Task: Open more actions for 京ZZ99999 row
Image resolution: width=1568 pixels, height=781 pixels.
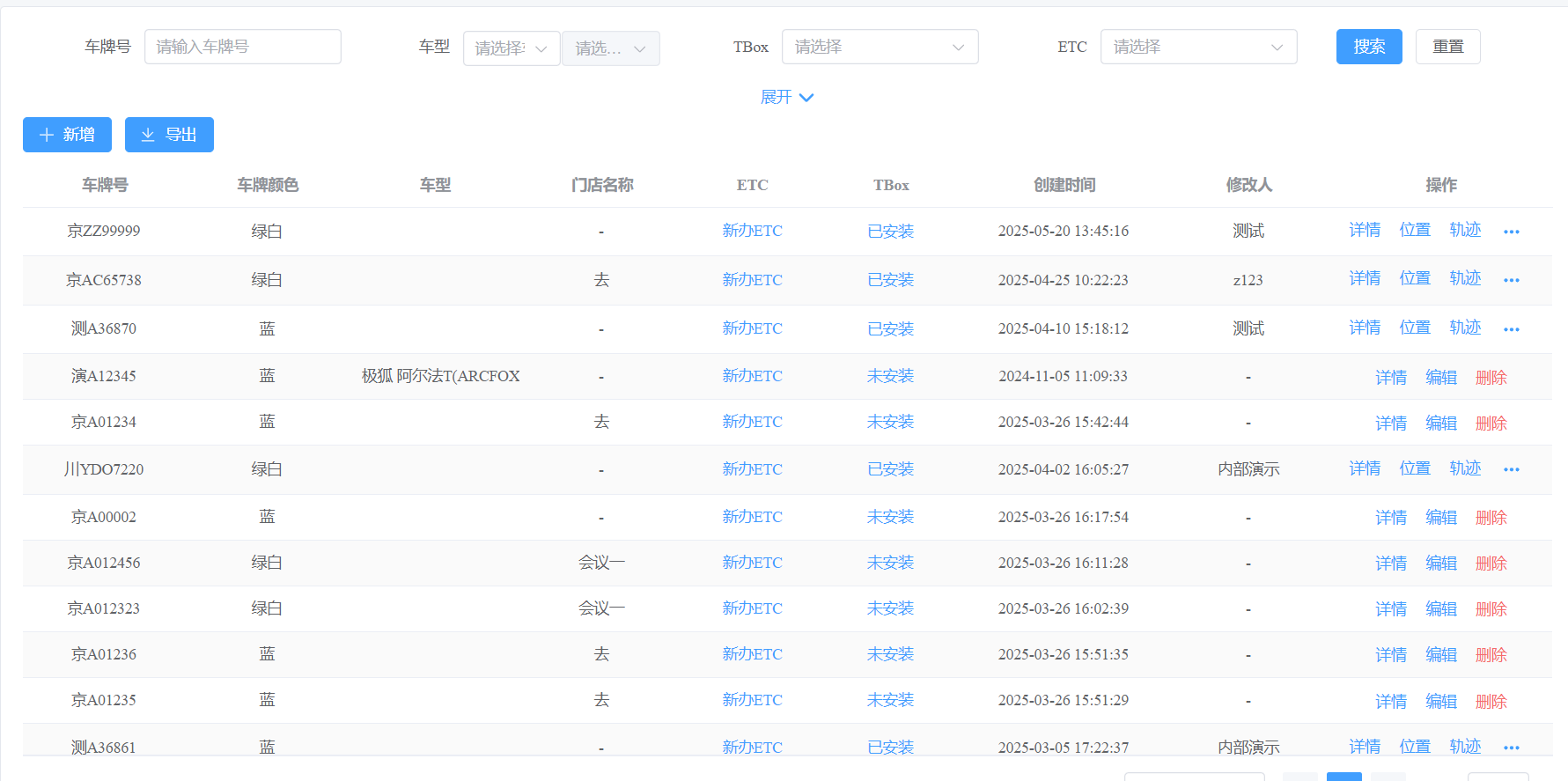Action: tap(1511, 232)
